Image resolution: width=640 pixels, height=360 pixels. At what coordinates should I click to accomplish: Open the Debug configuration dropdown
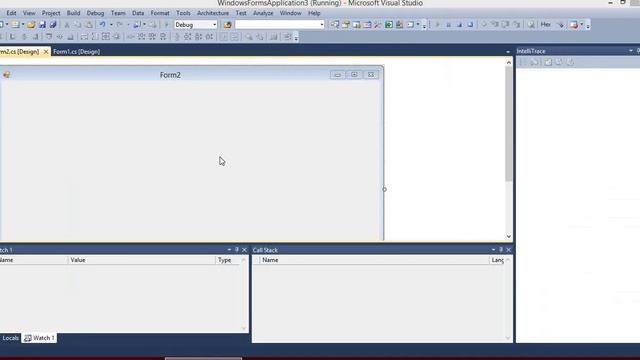tap(215, 25)
